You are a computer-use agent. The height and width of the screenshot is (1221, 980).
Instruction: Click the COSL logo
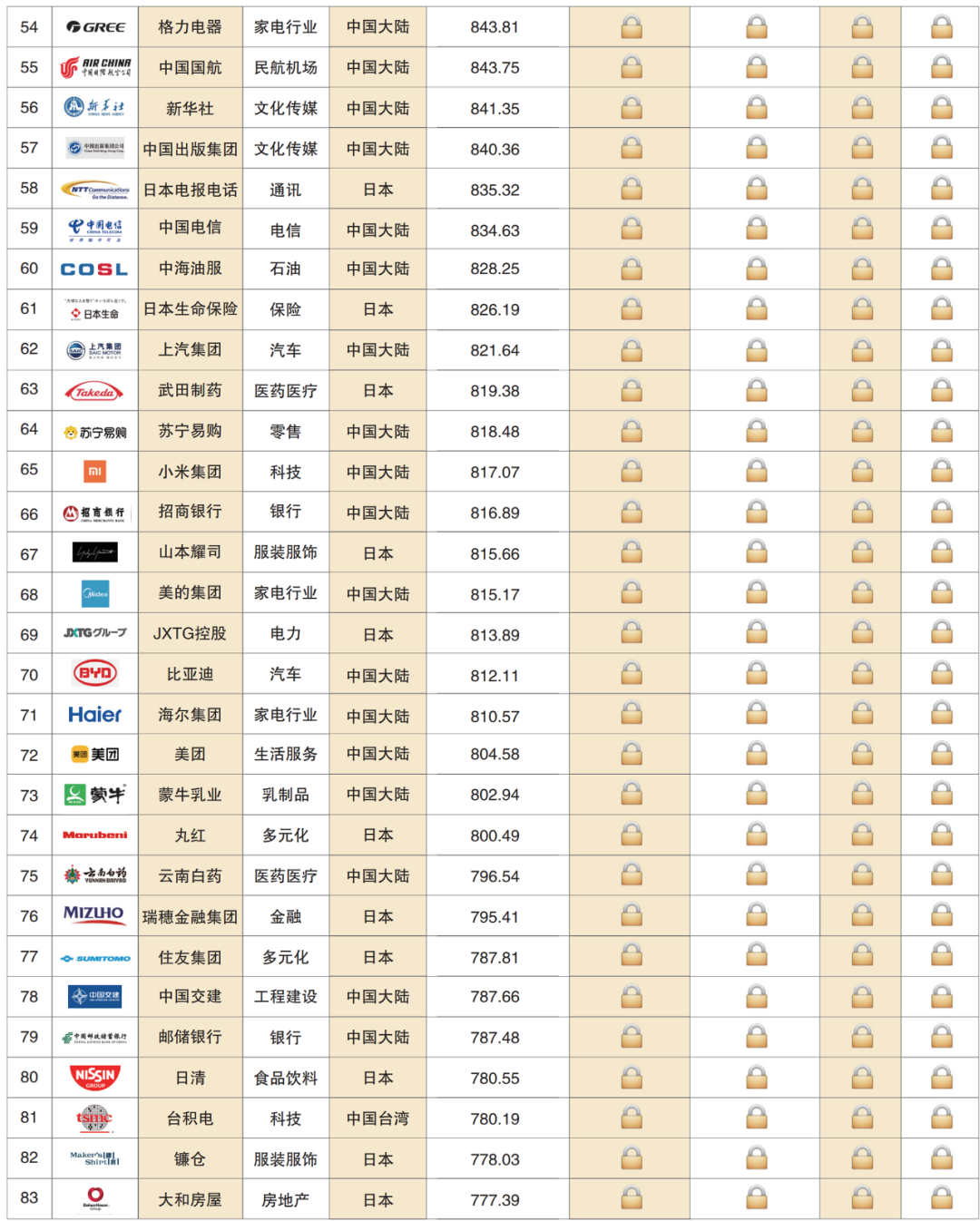point(94,269)
